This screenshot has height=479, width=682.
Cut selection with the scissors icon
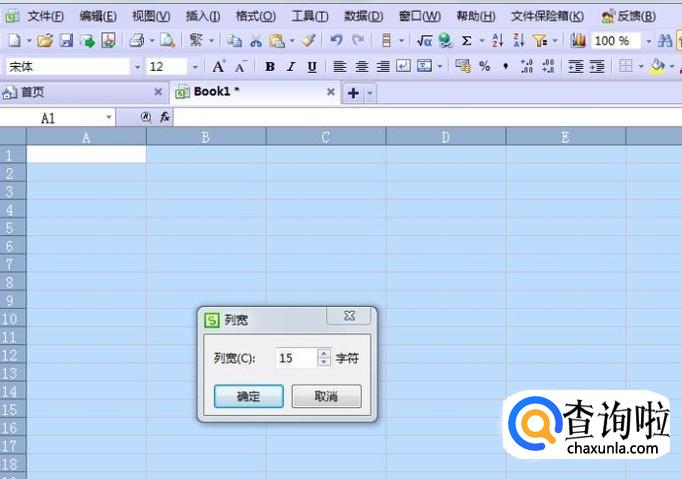tap(256, 41)
